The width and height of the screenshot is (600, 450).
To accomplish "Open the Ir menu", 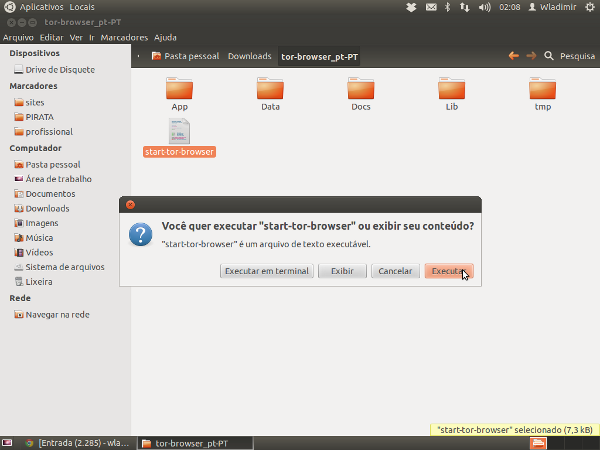I will click(x=91, y=38).
